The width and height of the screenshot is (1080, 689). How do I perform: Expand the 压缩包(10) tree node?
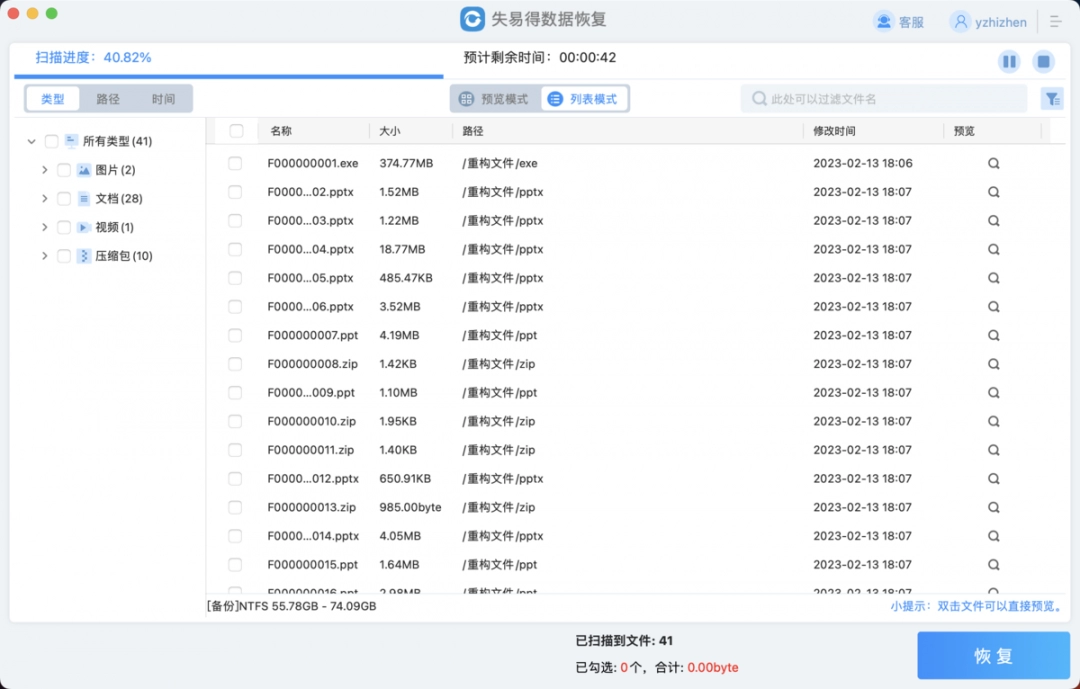44,255
